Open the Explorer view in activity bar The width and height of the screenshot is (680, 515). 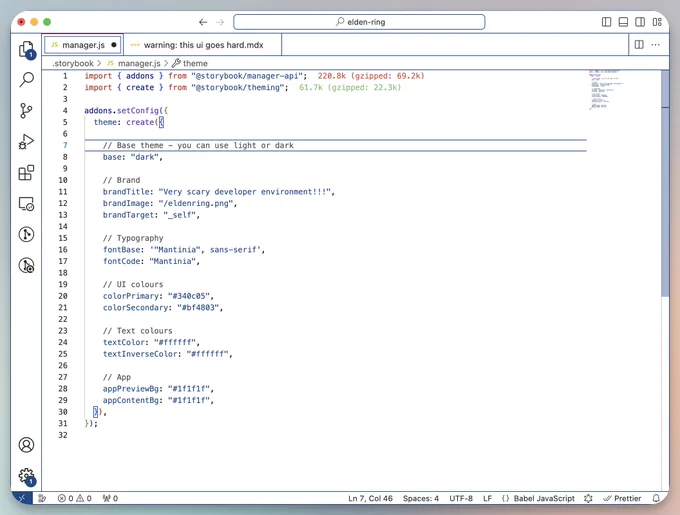pyautogui.click(x=26, y=49)
